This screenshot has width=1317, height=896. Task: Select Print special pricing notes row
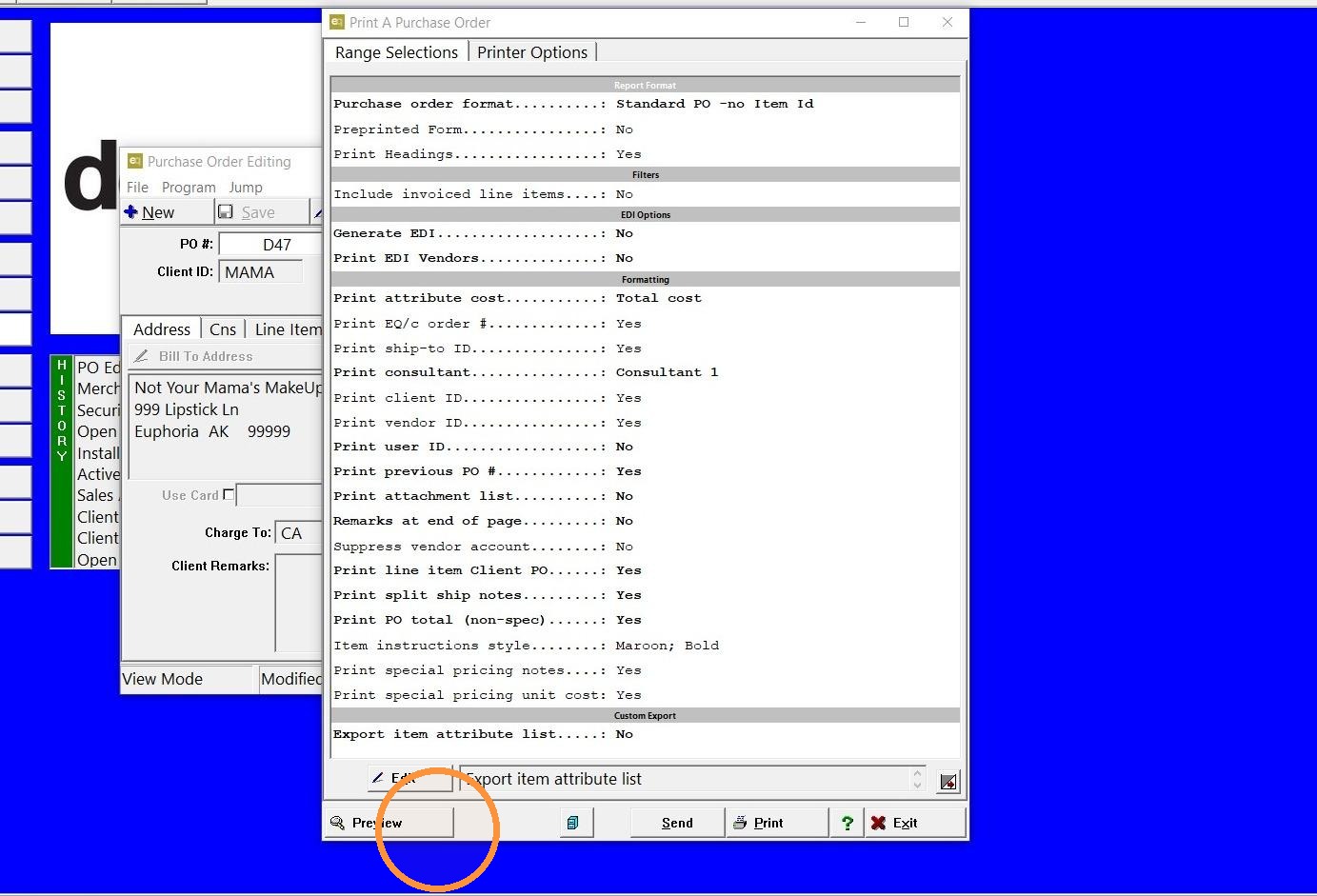(645, 670)
